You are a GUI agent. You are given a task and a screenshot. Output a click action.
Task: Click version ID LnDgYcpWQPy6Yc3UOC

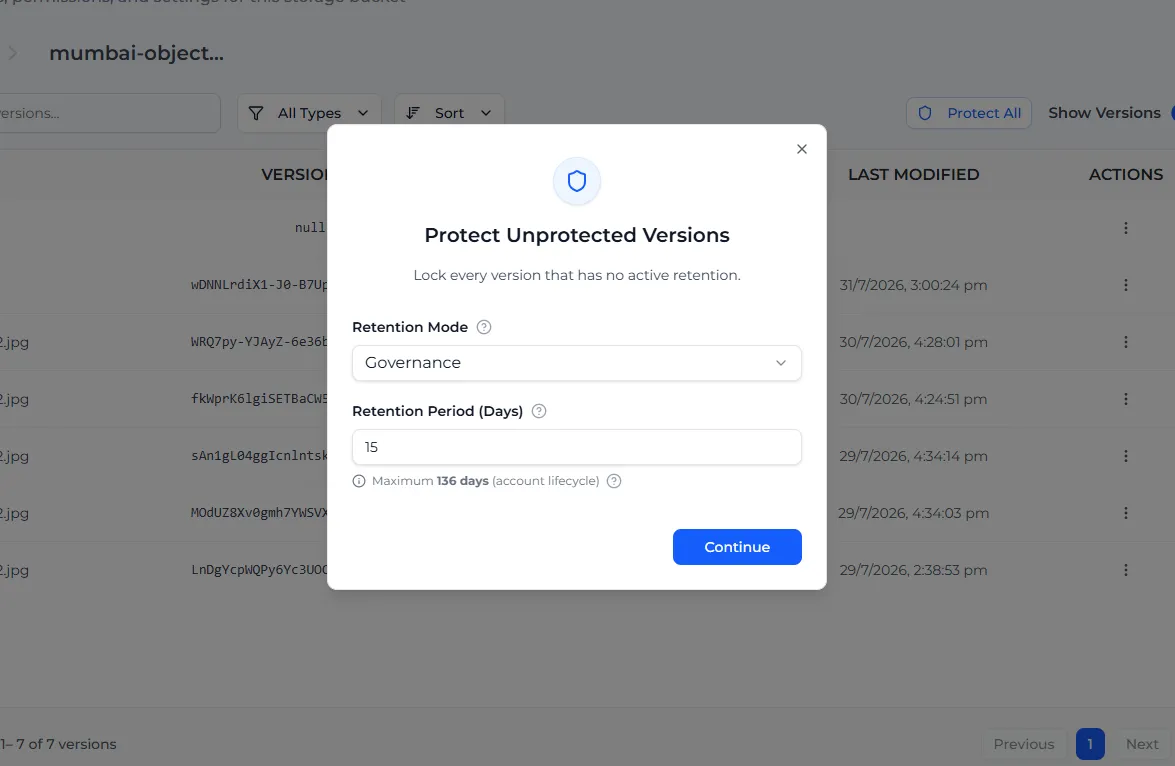pos(259,570)
